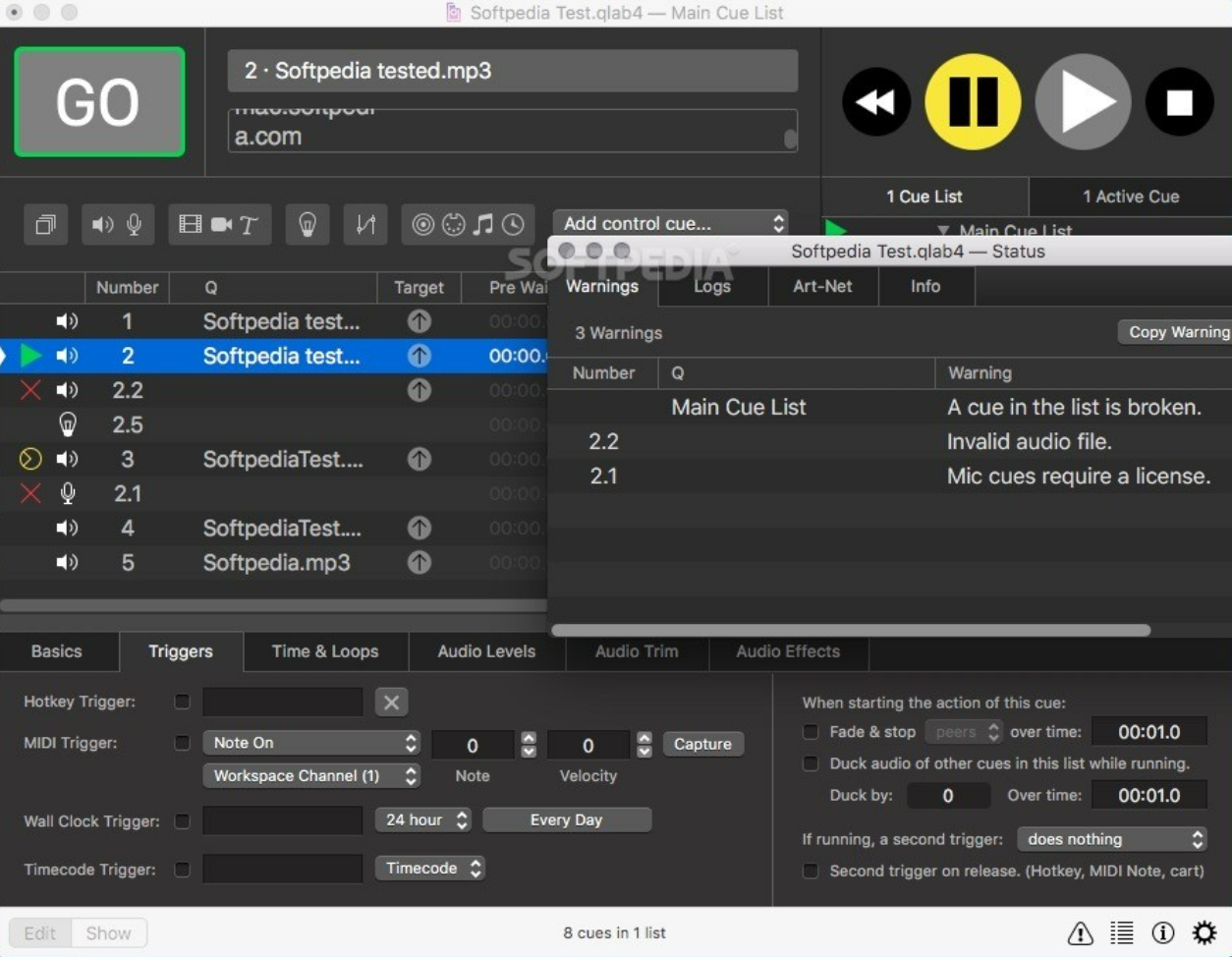Open the 'does nothing' second trigger dropdown

tap(1112, 839)
